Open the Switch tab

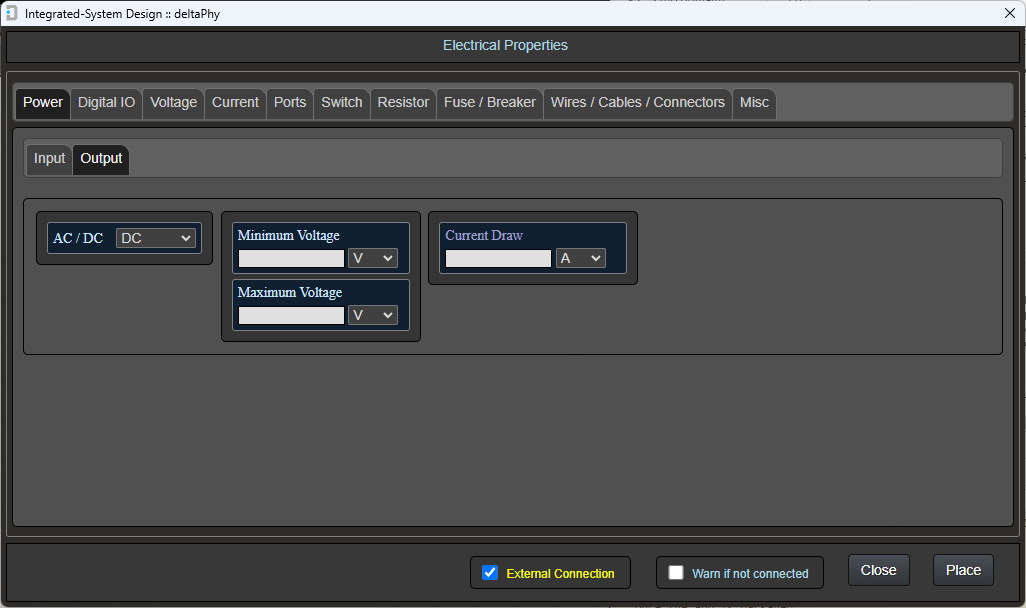click(341, 103)
